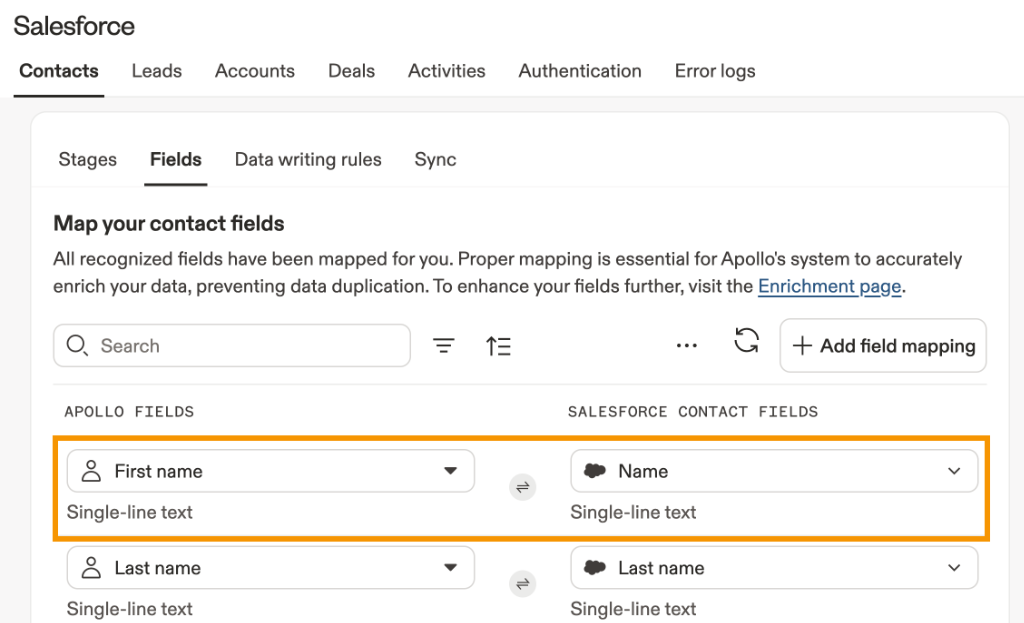Click Single-line text under Salesforce Name
Image resolution: width=1024 pixels, height=623 pixels.
633,512
